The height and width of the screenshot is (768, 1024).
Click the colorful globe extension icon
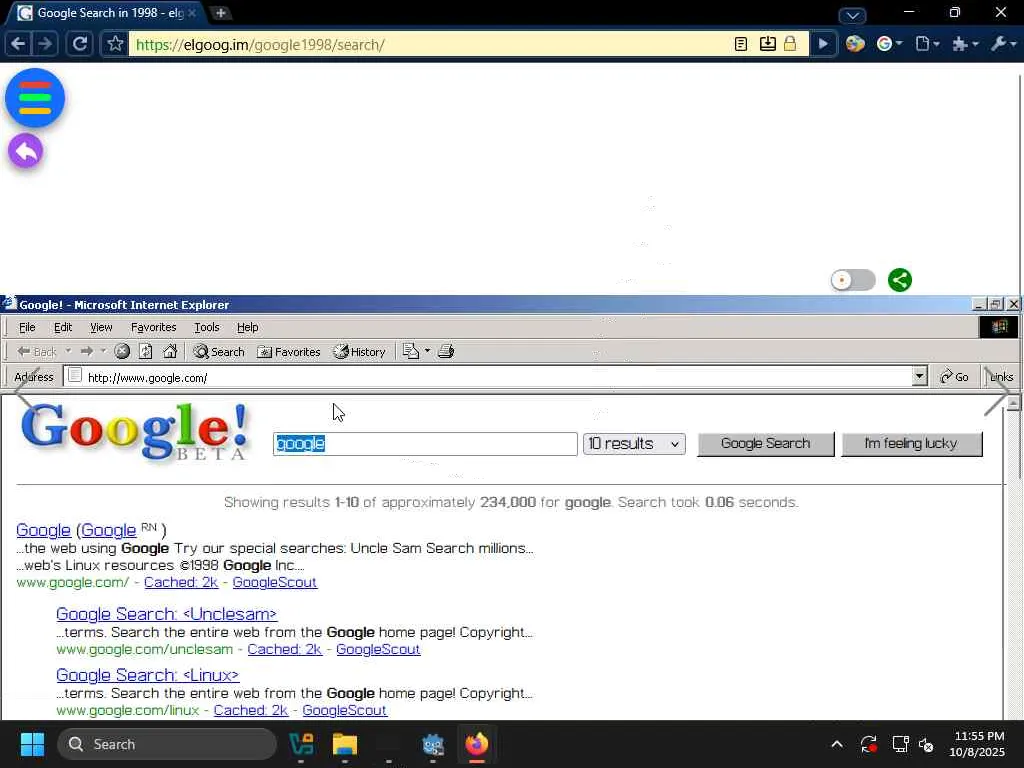point(855,44)
